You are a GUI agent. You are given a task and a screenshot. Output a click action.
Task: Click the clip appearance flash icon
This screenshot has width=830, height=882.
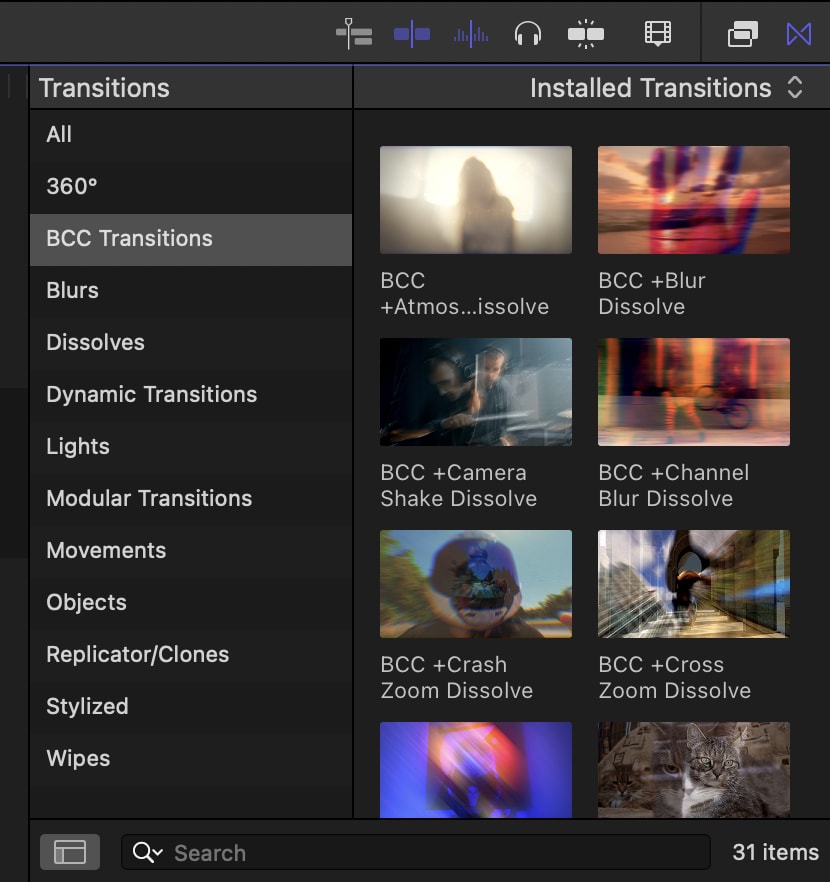[586, 34]
